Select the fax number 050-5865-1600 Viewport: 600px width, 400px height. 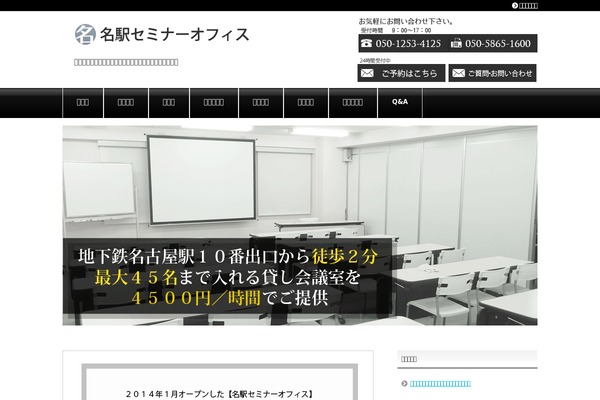point(498,44)
